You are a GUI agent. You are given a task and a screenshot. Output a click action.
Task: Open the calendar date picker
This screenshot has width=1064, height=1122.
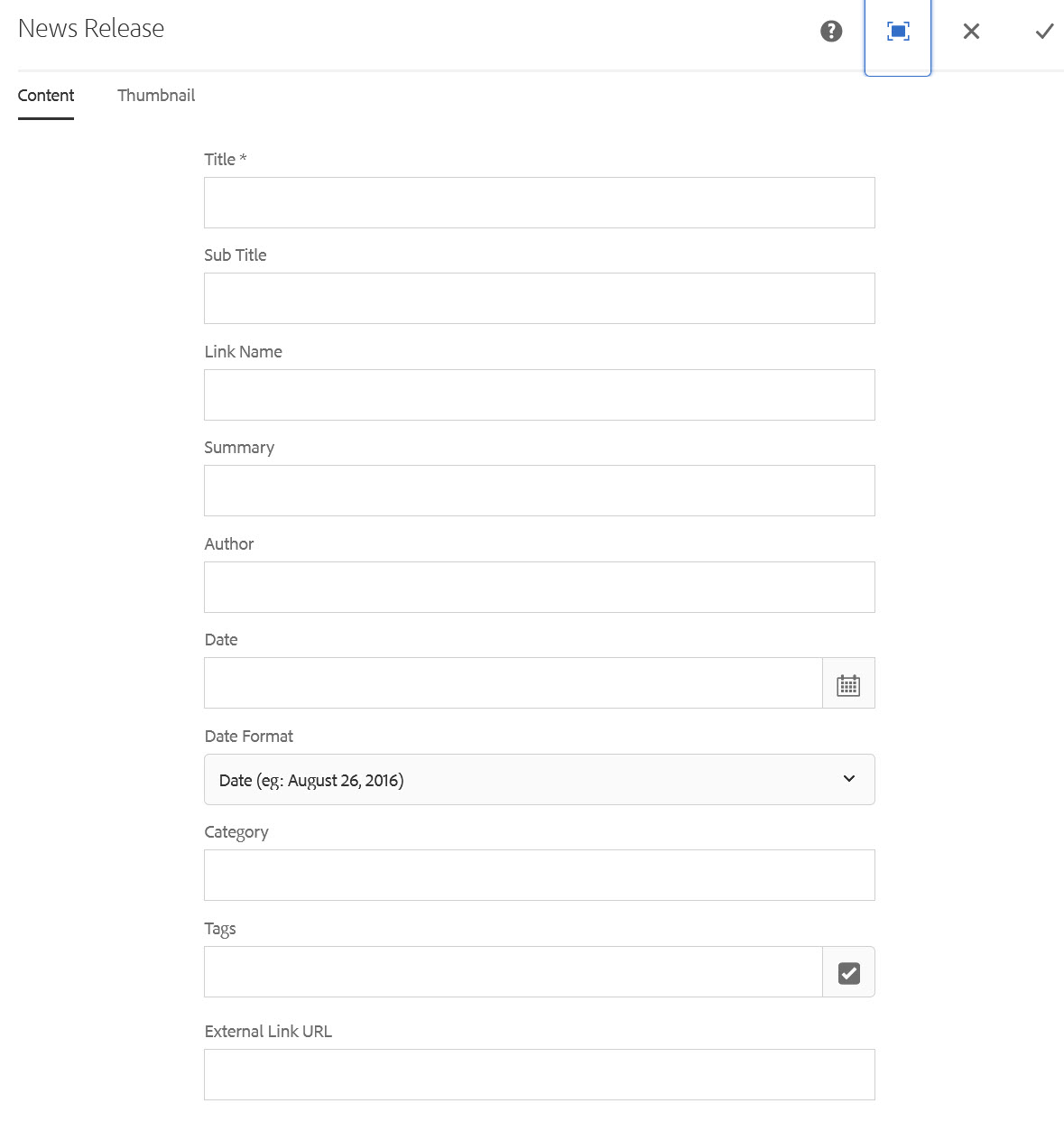848,684
